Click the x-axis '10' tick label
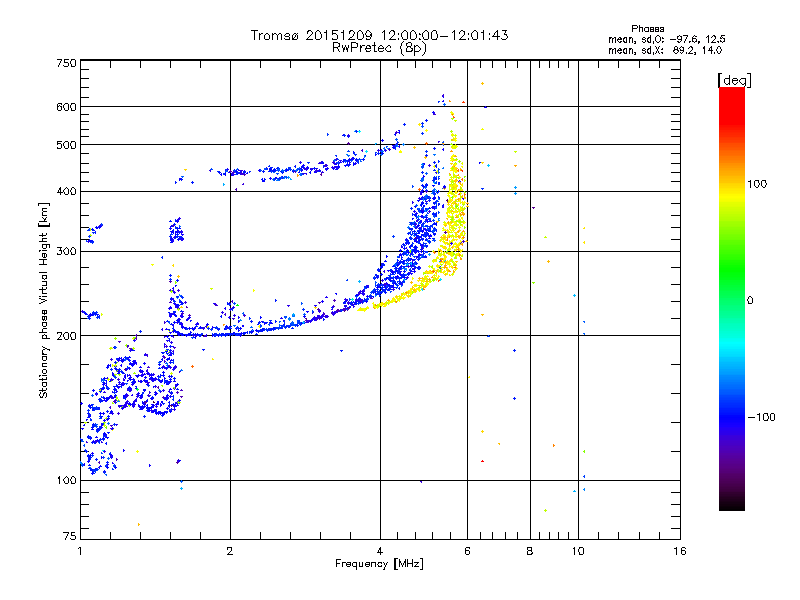Screen dimensions: 800x600 coord(578,551)
